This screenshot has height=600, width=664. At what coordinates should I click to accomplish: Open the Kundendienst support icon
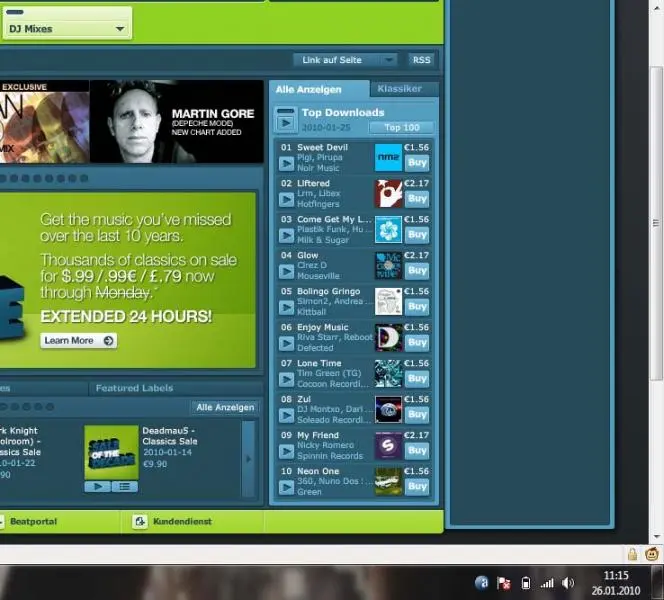(x=140, y=521)
